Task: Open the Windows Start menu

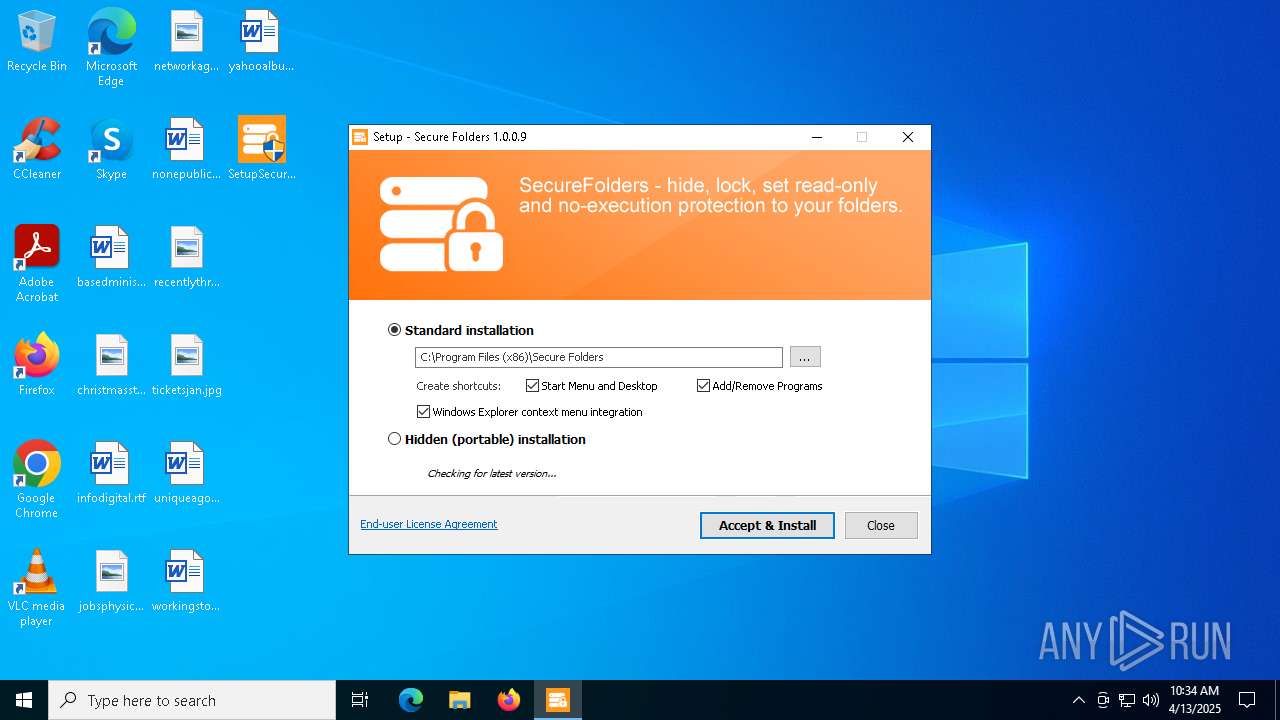Action: pyautogui.click(x=24, y=700)
